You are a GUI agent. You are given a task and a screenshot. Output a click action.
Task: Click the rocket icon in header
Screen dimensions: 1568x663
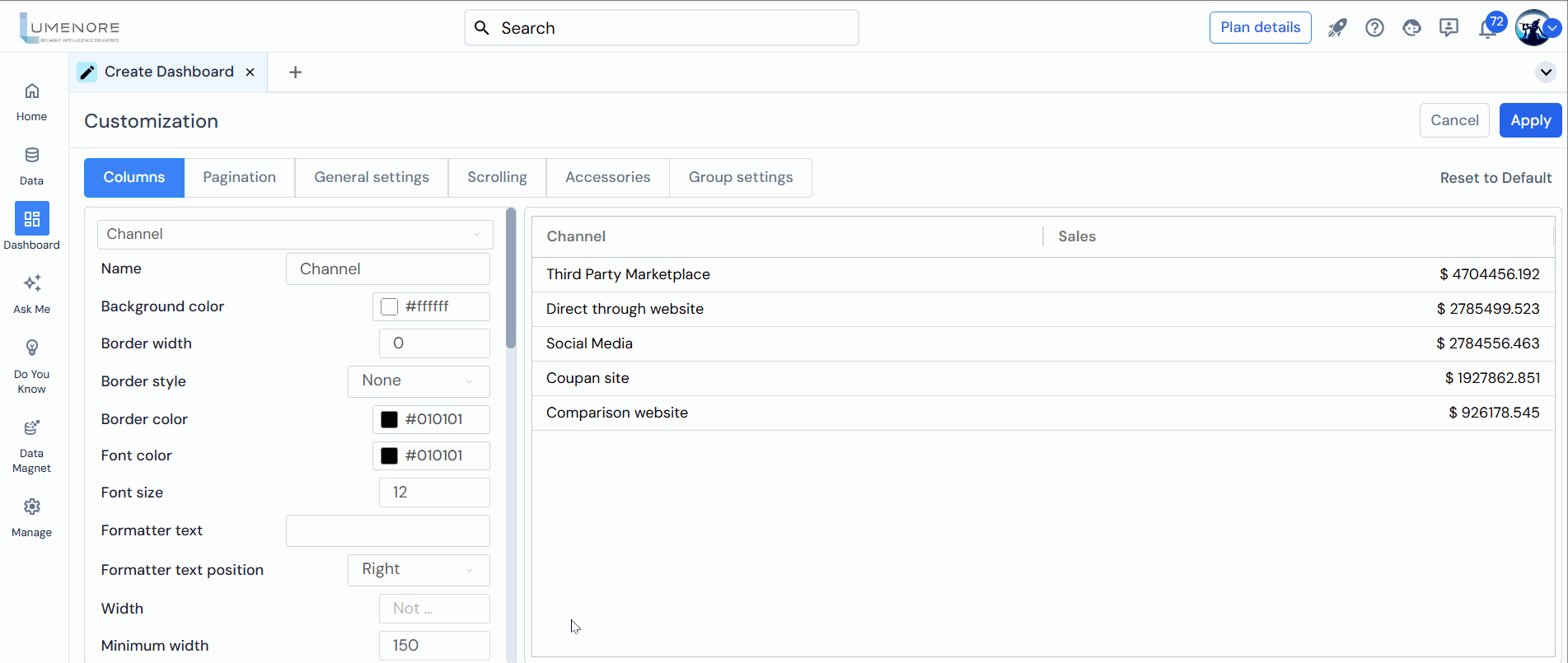click(x=1336, y=28)
